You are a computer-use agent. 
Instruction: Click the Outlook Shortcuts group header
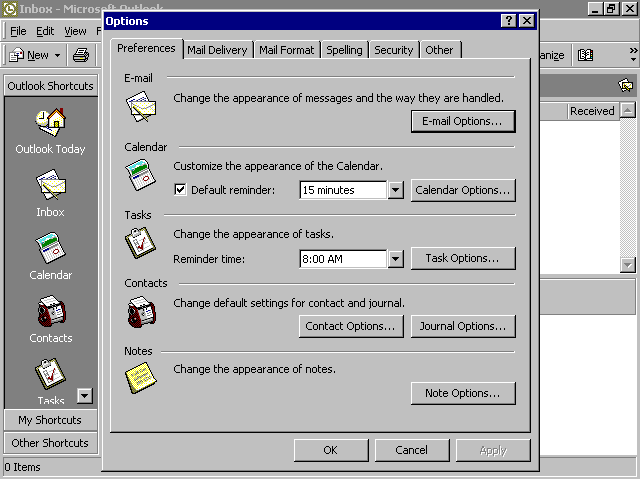[x=51, y=86]
